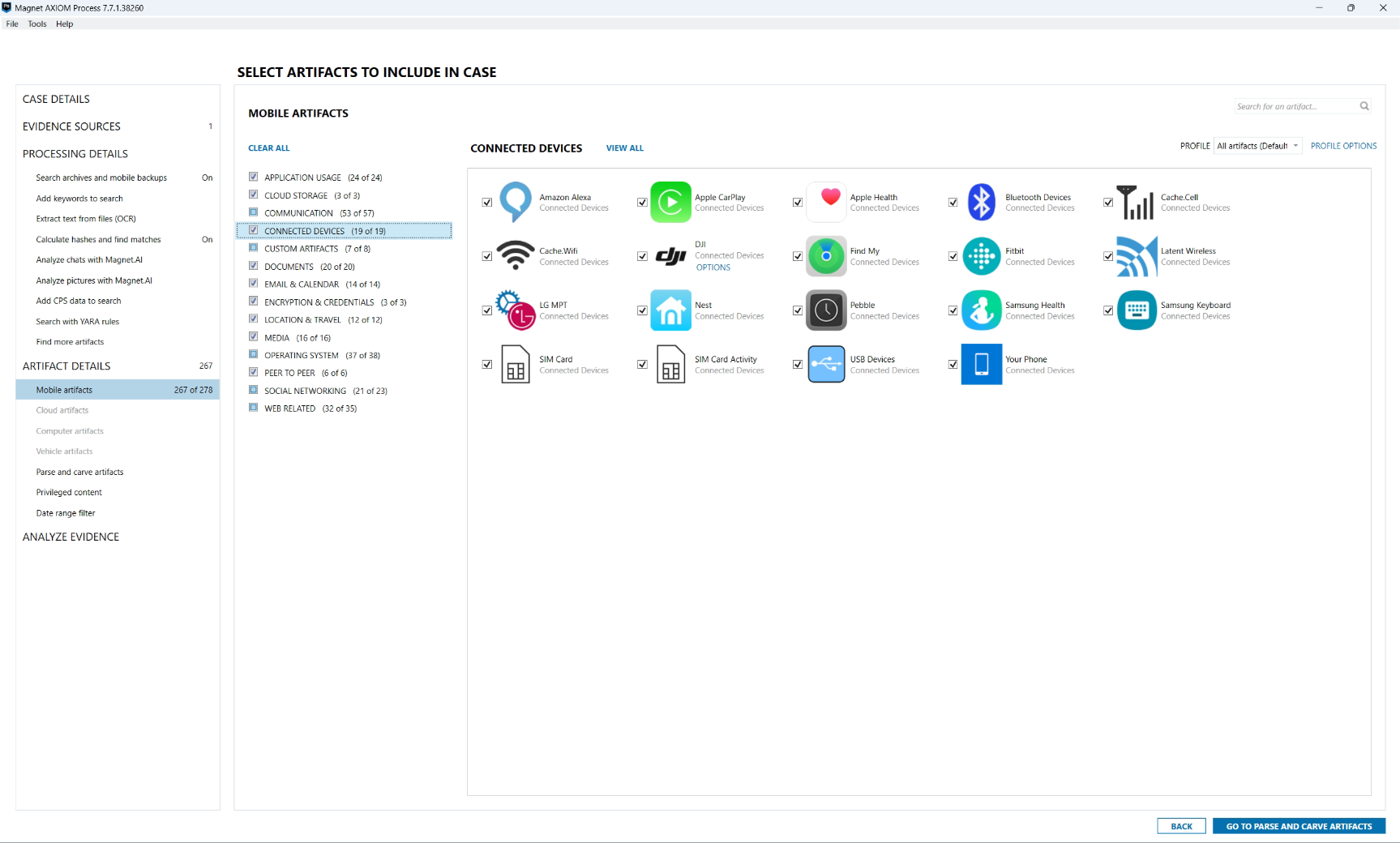The width and height of the screenshot is (1400, 843).
Task: Click the Cache.Wifi wireless icon
Action: [x=516, y=256]
